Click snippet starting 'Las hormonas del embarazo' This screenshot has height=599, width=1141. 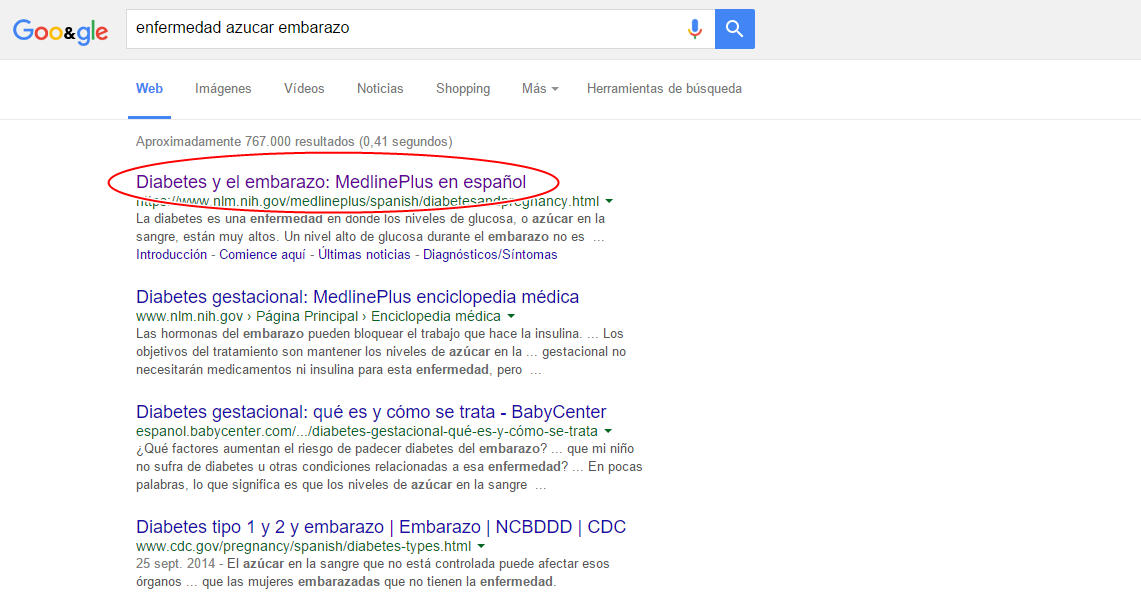381,352
